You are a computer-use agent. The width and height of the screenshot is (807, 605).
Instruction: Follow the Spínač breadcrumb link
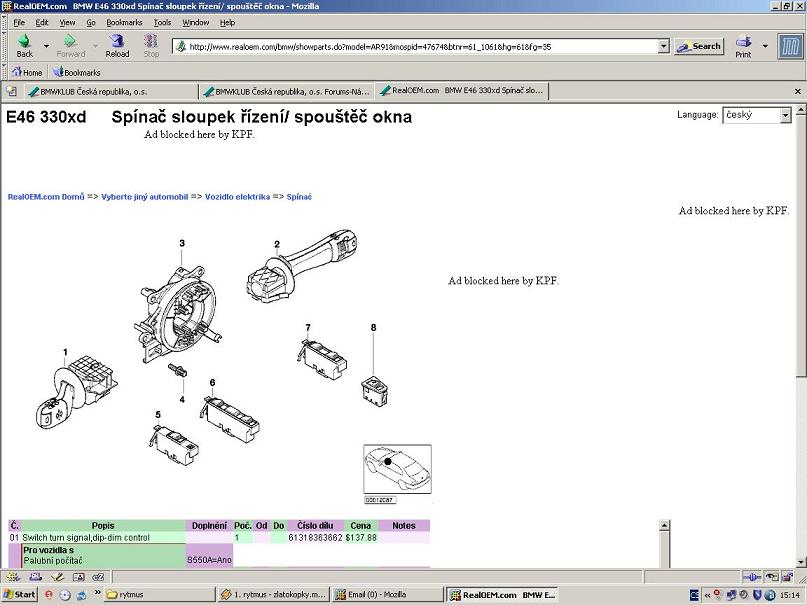299,197
